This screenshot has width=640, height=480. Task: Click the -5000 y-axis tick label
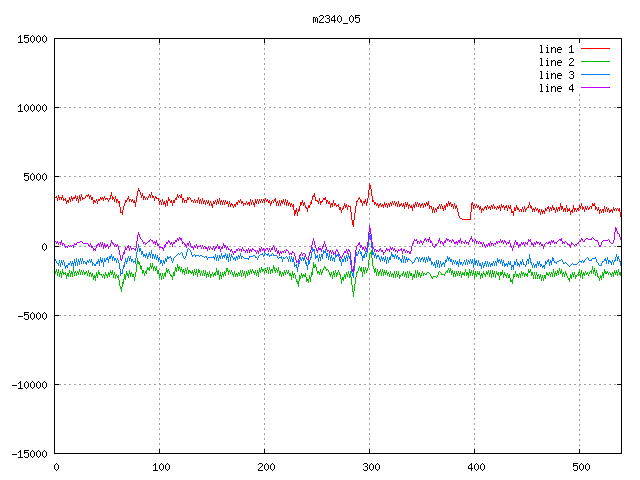32,315
